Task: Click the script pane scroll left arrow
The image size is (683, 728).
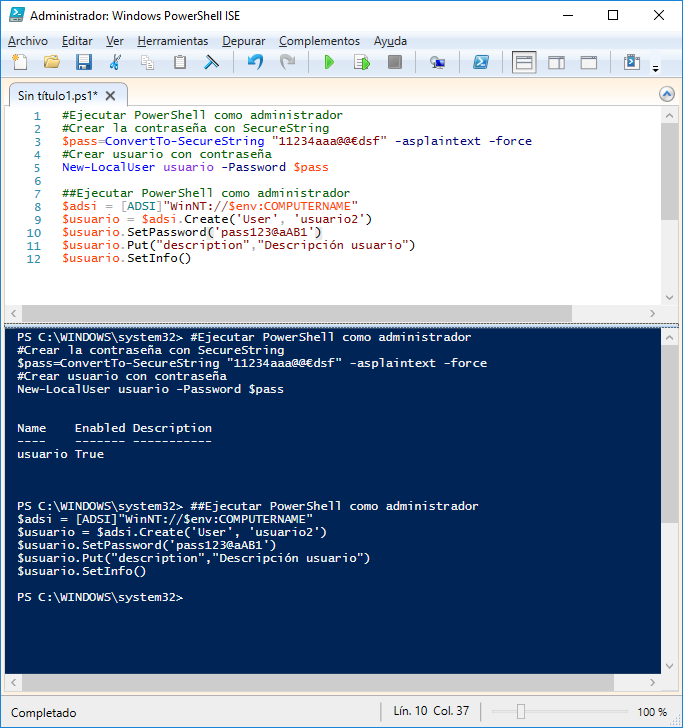Action: (x=13, y=313)
